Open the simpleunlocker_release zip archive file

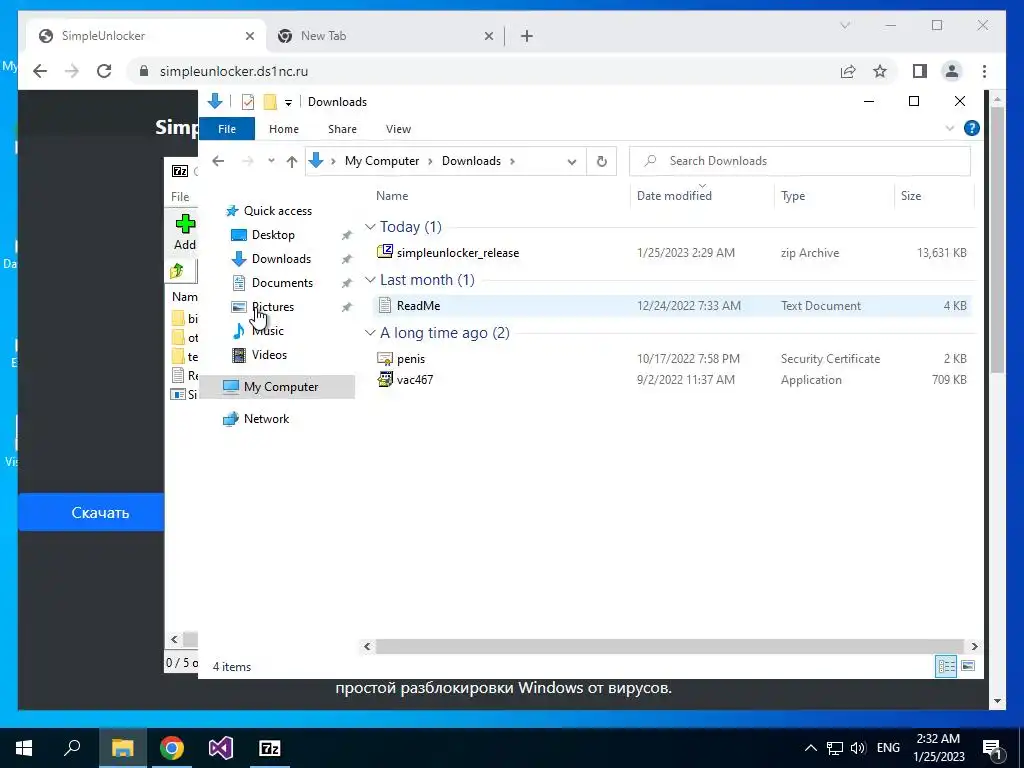pyautogui.click(x=457, y=253)
